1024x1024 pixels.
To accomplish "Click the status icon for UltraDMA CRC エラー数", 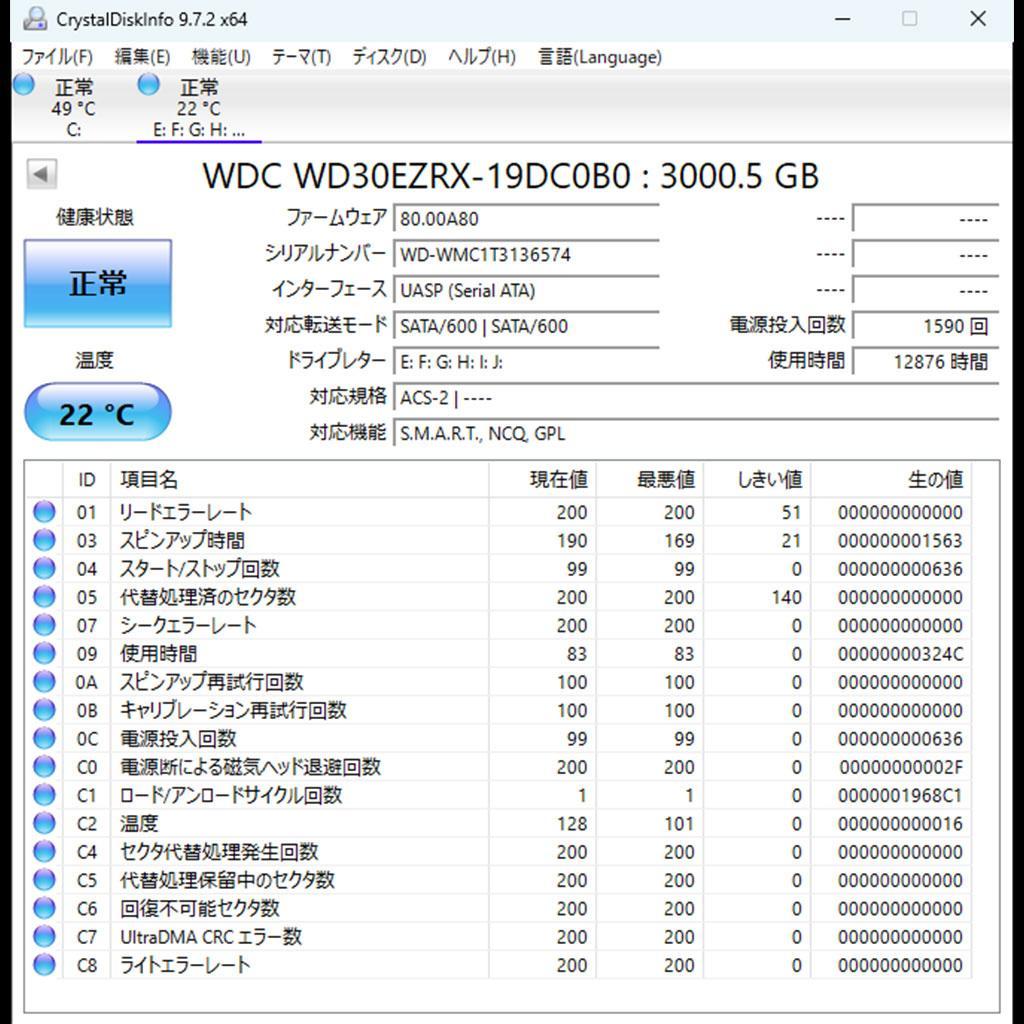I will click(x=43, y=937).
